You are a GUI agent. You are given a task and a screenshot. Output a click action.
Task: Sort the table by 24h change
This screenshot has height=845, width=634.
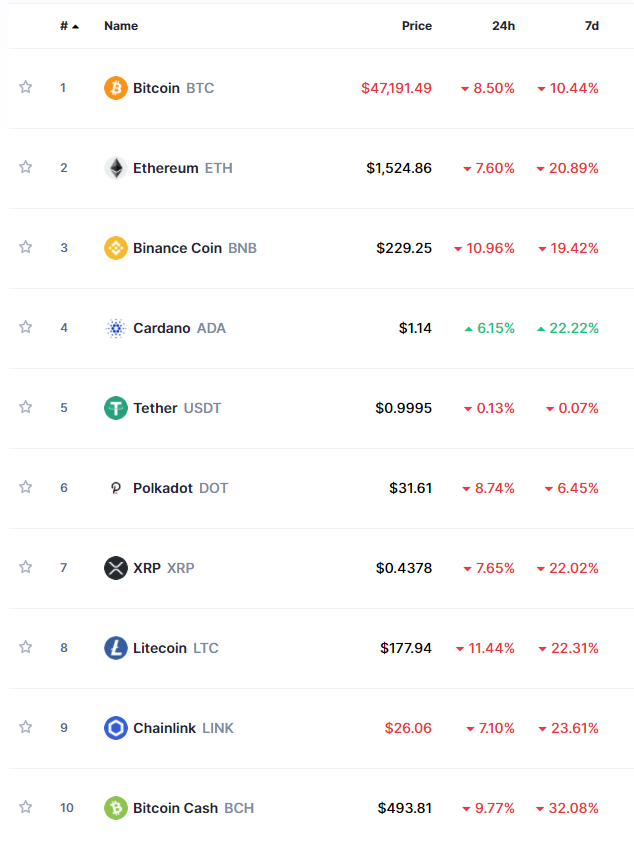503,26
